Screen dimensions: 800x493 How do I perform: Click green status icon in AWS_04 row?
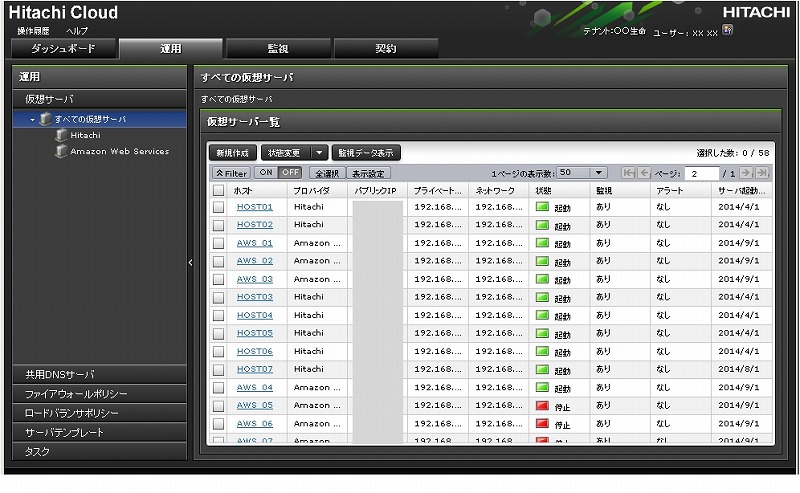[542, 387]
